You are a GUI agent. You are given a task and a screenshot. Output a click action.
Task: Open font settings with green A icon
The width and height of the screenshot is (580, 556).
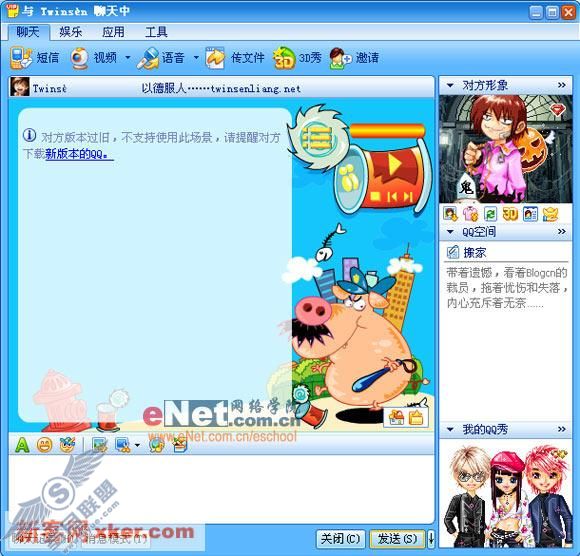(x=22, y=445)
